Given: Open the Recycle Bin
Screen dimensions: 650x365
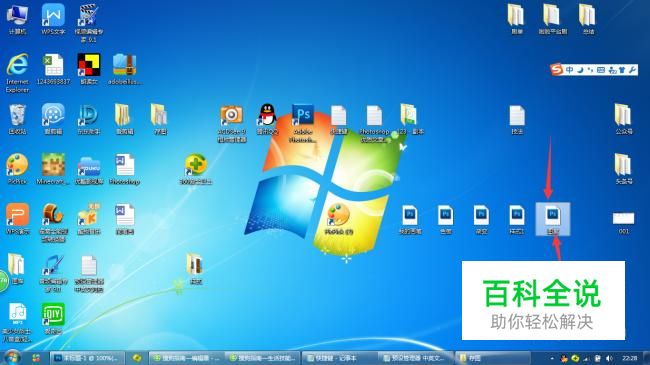Looking at the screenshot, I should click(17, 119).
